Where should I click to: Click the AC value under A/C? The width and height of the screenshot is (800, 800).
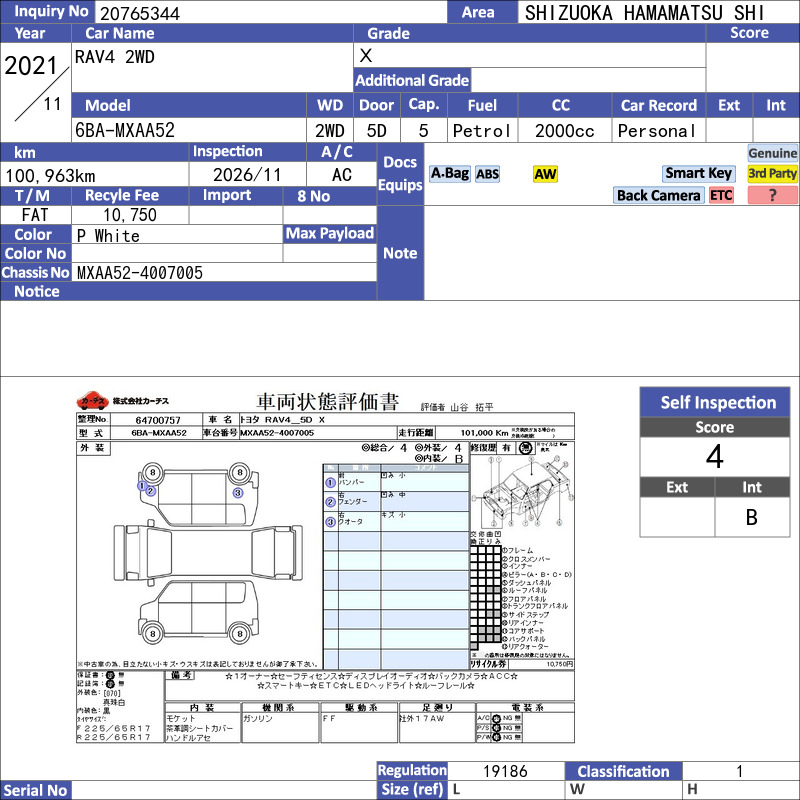[342, 175]
